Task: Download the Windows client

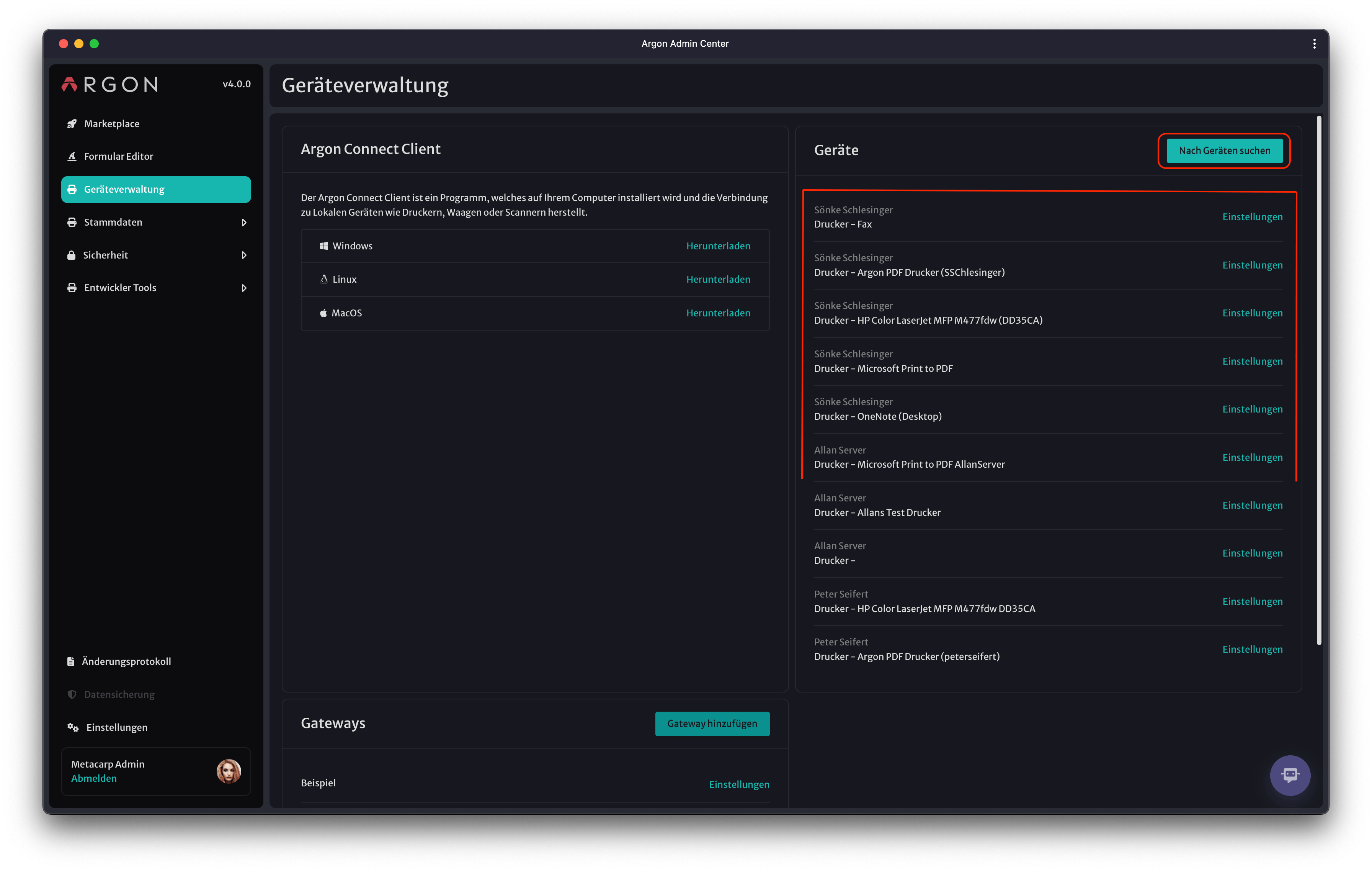Action: click(718, 246)
